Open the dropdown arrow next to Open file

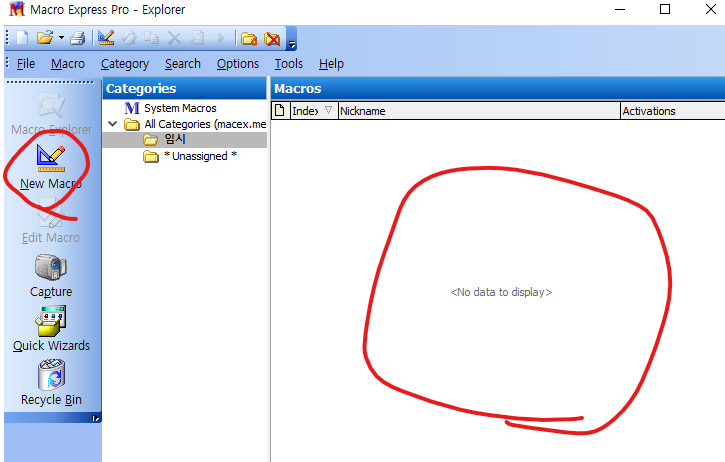tap(61, 38)
